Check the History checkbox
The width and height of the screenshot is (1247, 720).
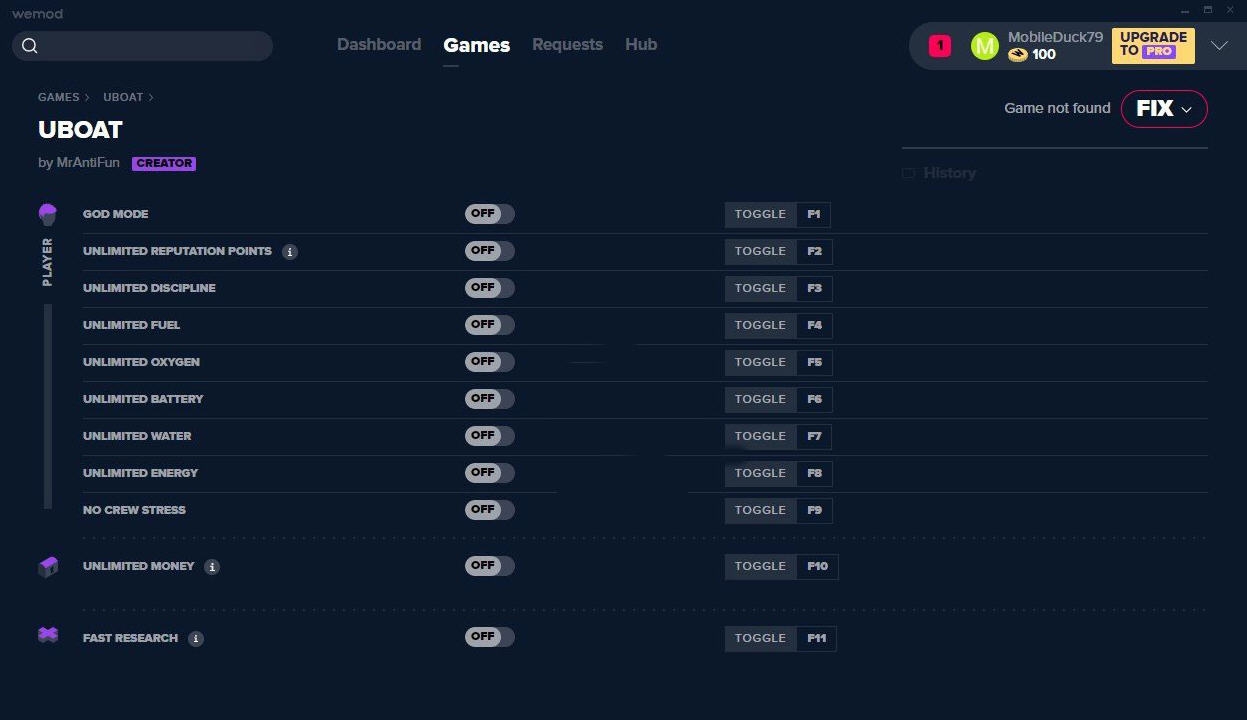pos(908,172)
